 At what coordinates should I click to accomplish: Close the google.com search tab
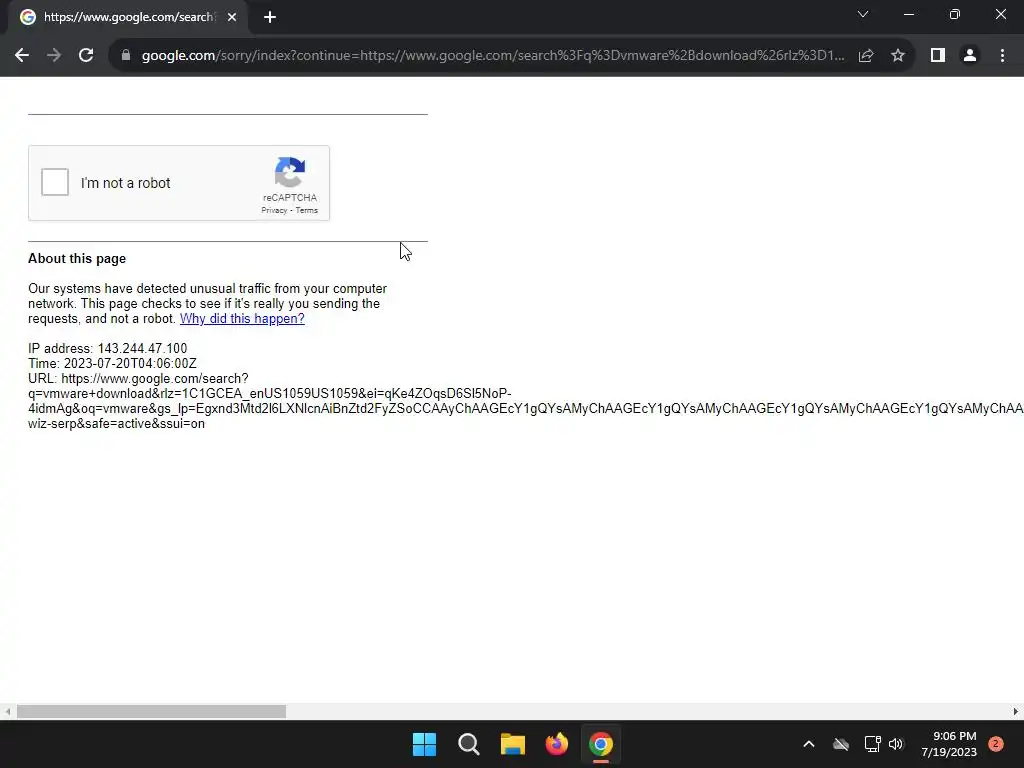(x=232, y=17)
